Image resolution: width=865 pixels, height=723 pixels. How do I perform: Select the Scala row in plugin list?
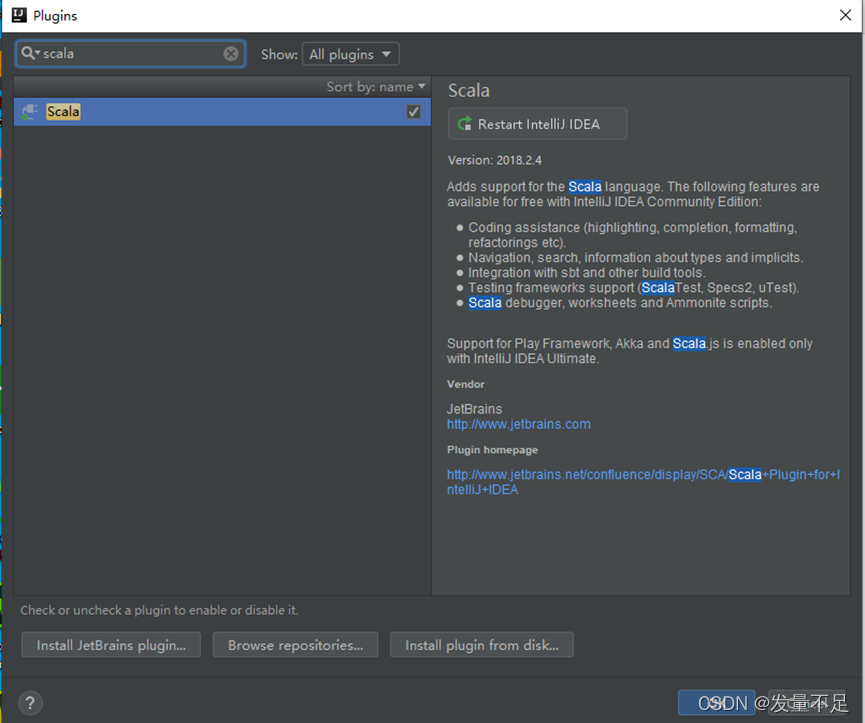tap(222, 112)
